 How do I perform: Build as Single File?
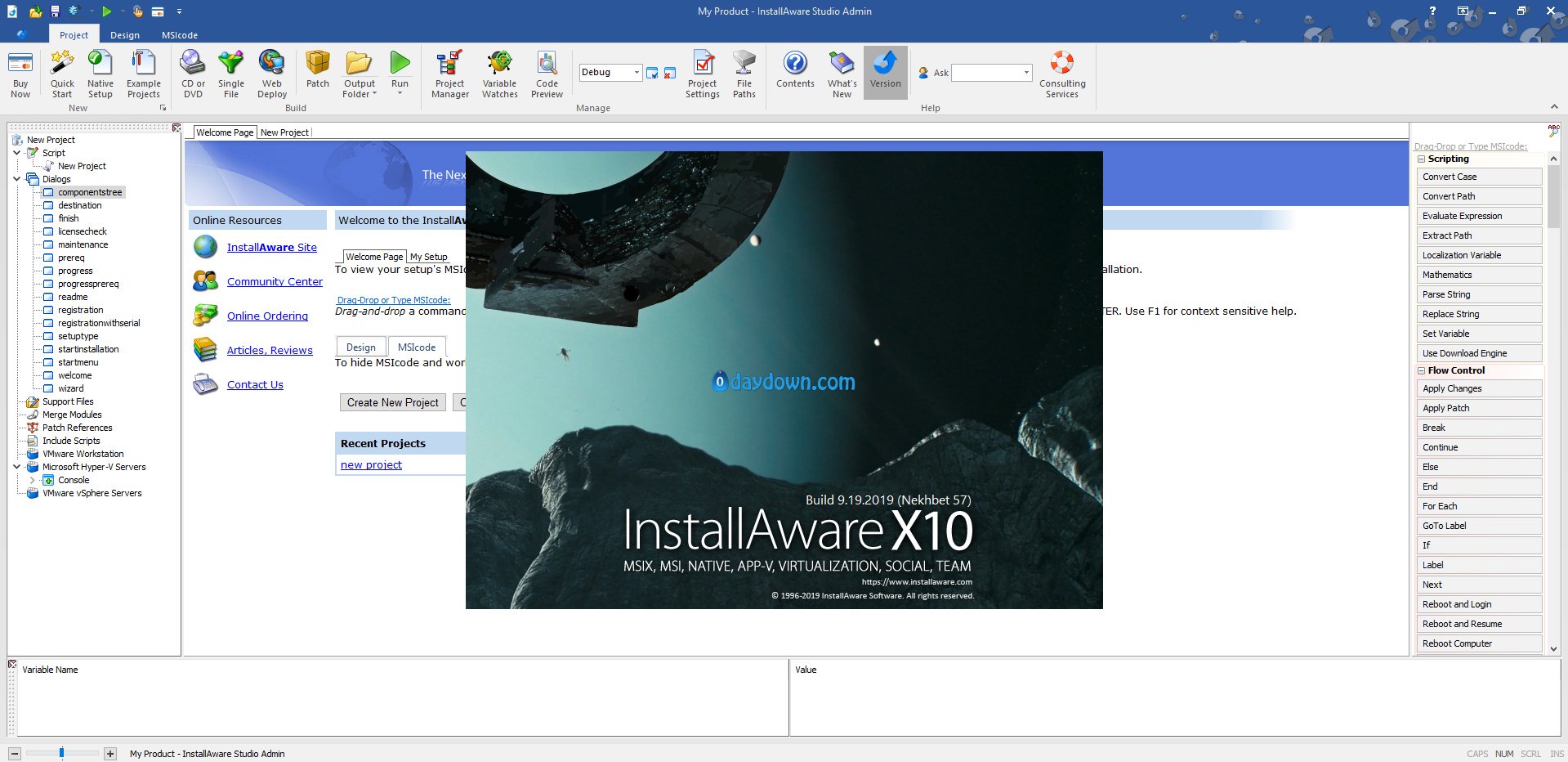click(x=231, y=74)
